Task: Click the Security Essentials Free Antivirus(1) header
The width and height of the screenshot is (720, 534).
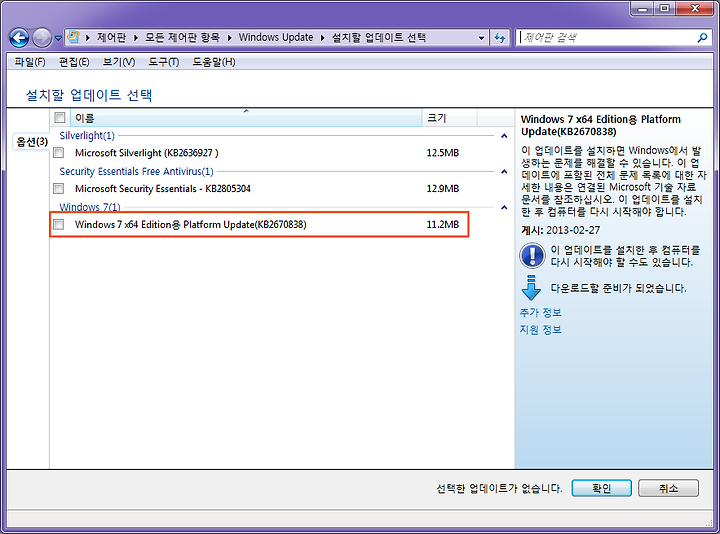Action: coord(136,171)
